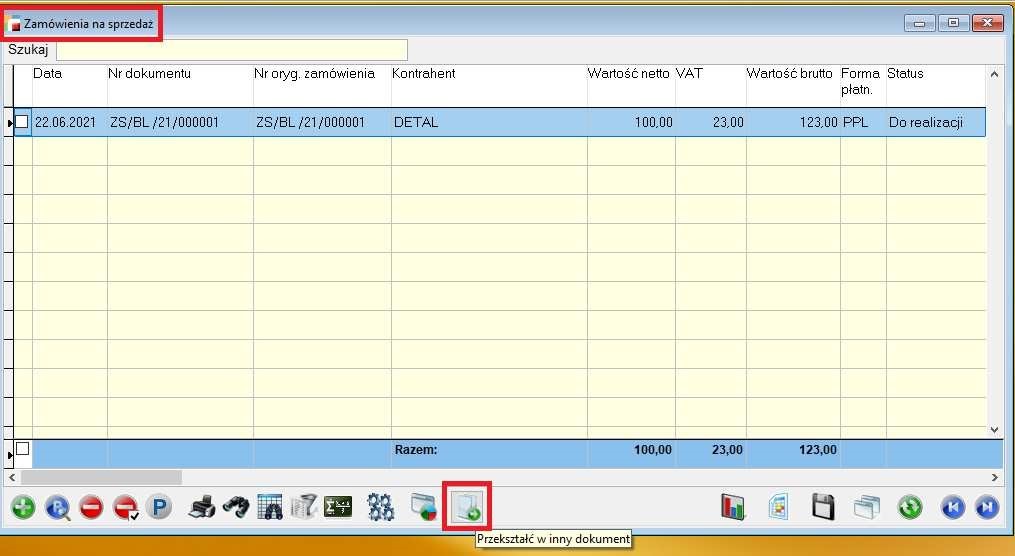Click the red minus icon with checkmark

(x=126, y=507)
